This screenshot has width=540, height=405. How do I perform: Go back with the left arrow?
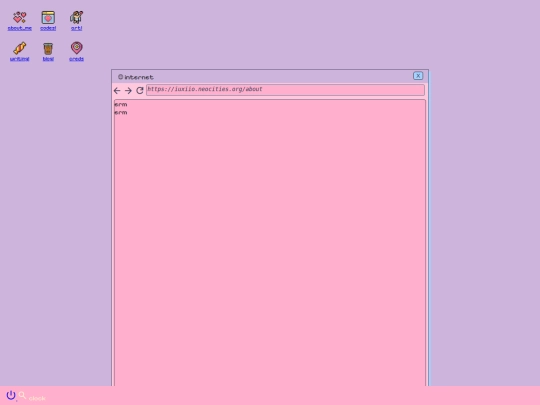[x=117, y=91]
